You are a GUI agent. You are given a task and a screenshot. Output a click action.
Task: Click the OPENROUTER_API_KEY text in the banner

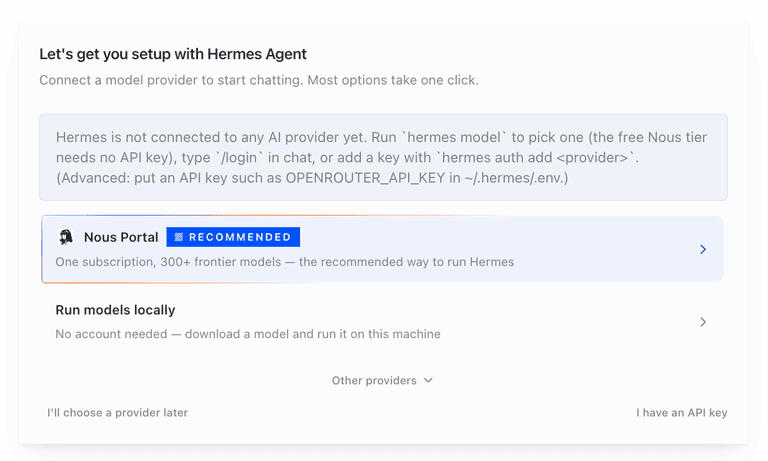(365, 178)
